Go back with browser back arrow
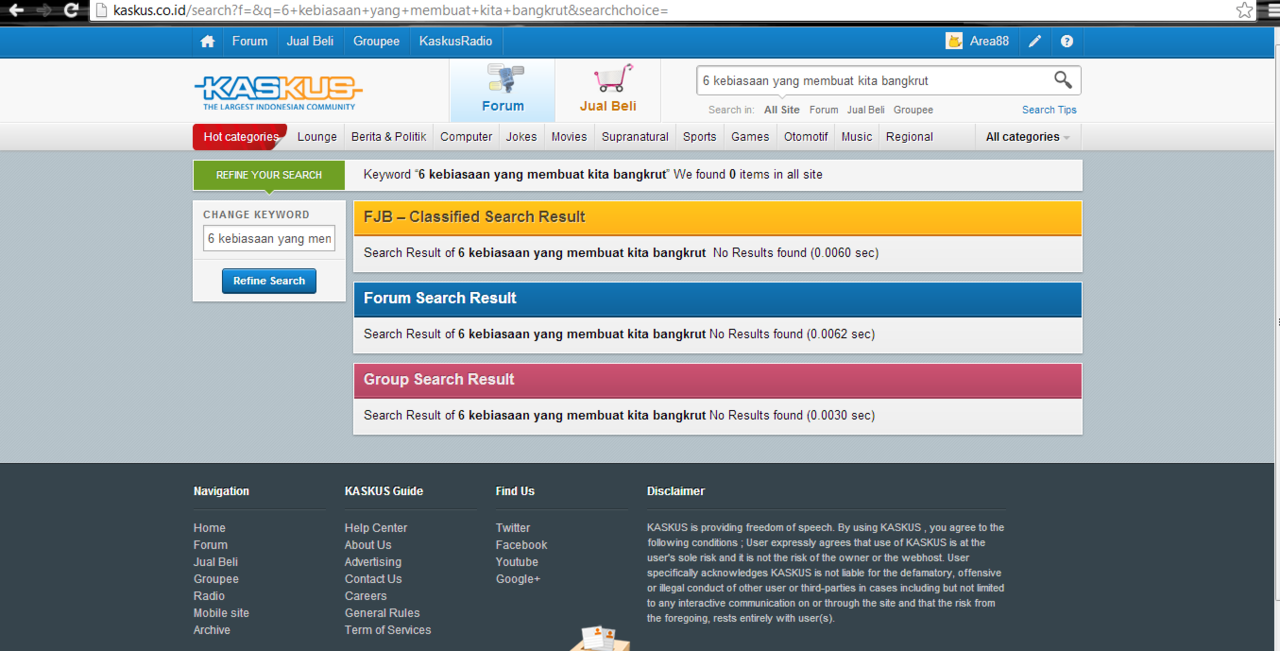 [16, 11]
